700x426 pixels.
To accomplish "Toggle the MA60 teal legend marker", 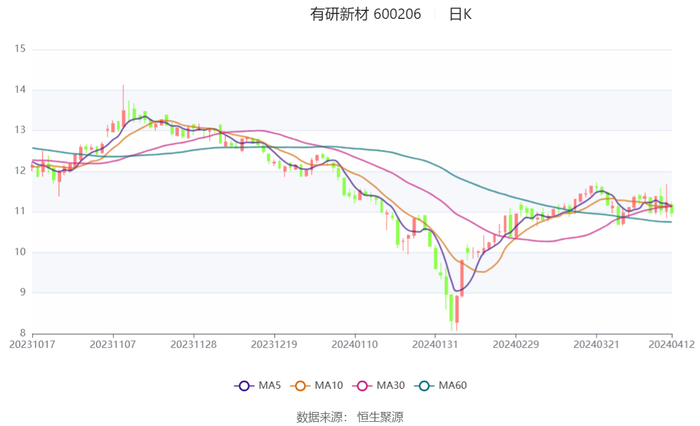I will [x=424, y=386].
